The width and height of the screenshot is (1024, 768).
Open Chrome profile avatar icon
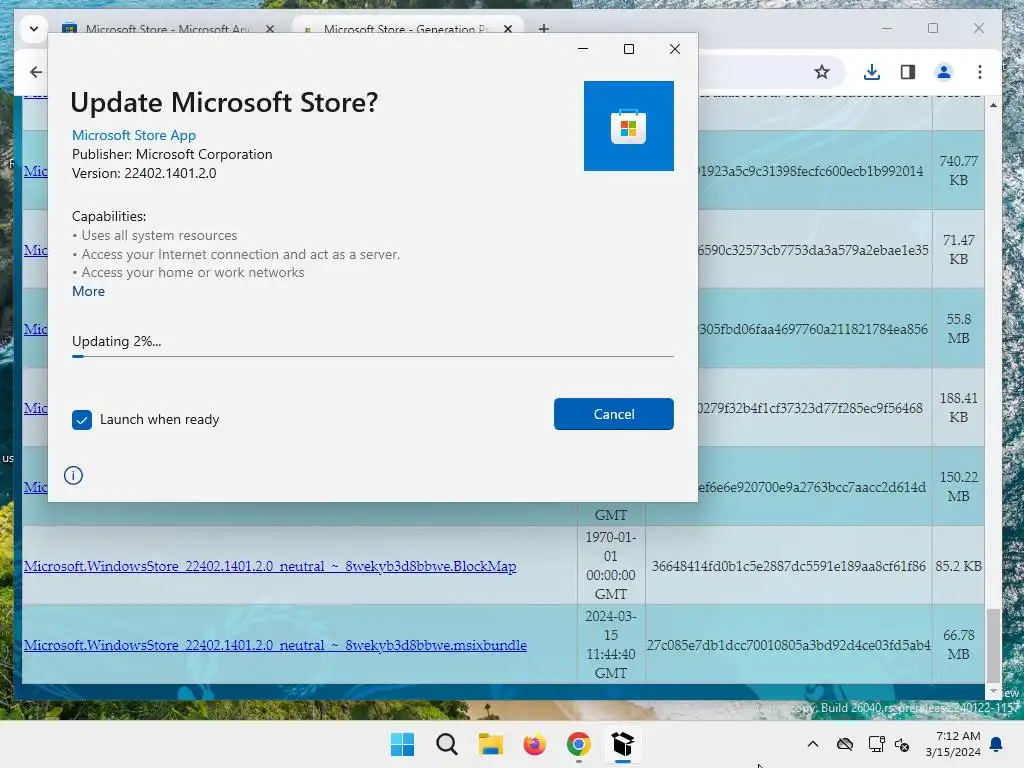pos(944,72)
